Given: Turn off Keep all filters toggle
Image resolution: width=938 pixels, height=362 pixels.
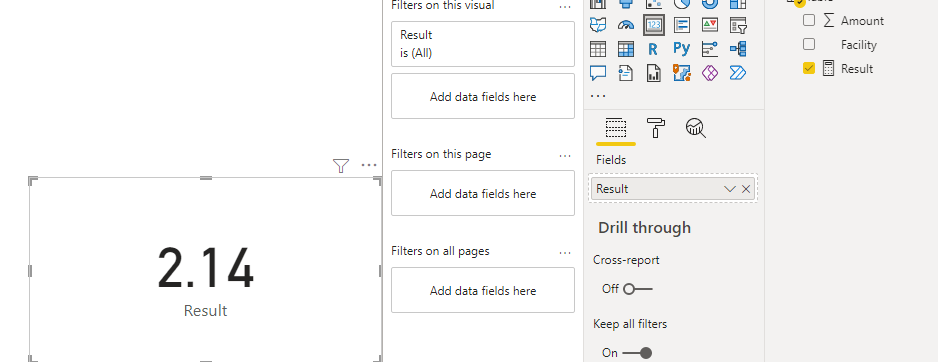Looking at the screenshot, I should 637,353.
